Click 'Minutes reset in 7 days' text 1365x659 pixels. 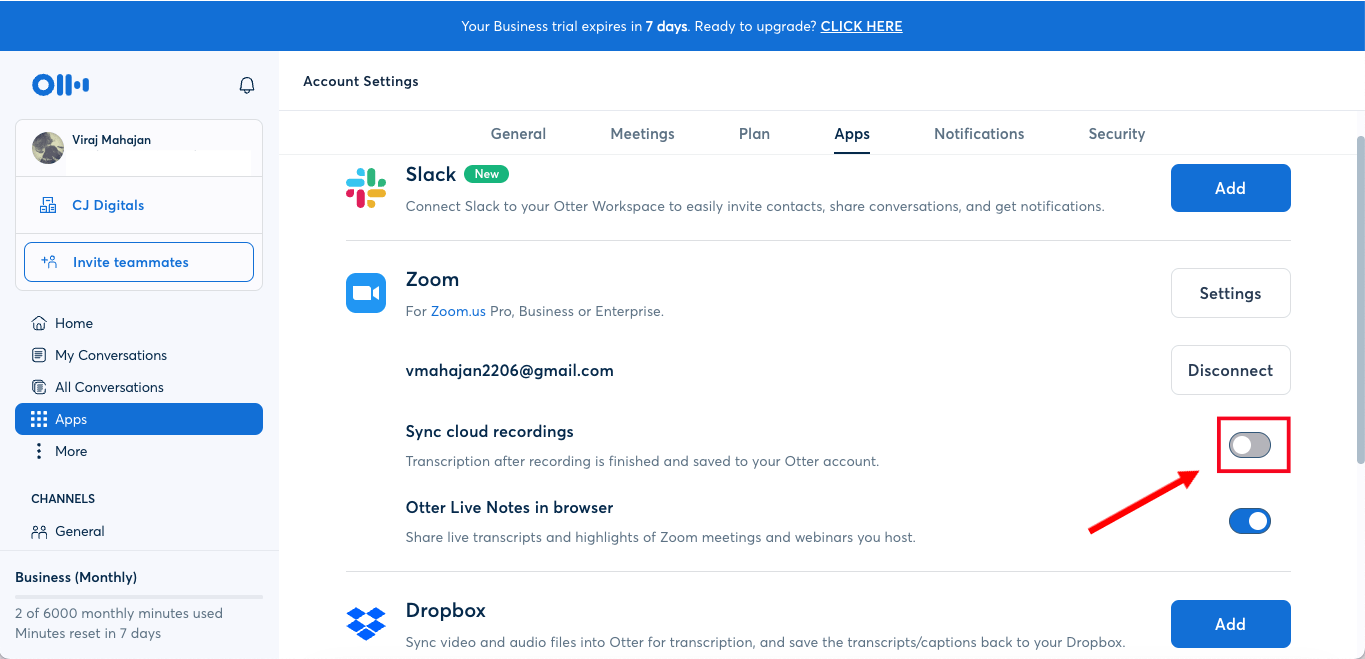88,633
